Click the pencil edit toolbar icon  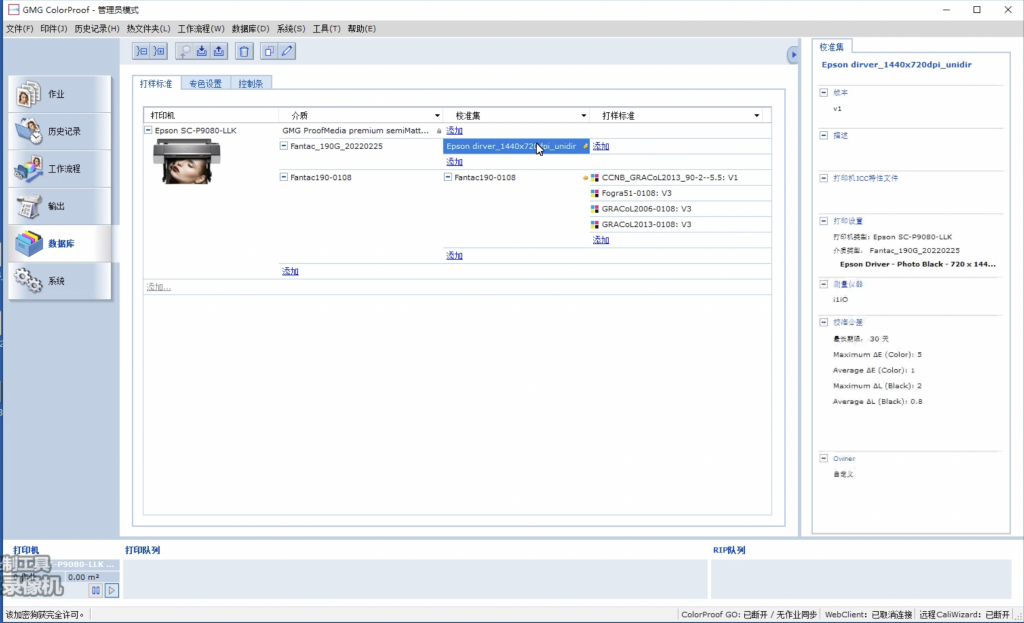pyautogui.click(x=287, y=51)
